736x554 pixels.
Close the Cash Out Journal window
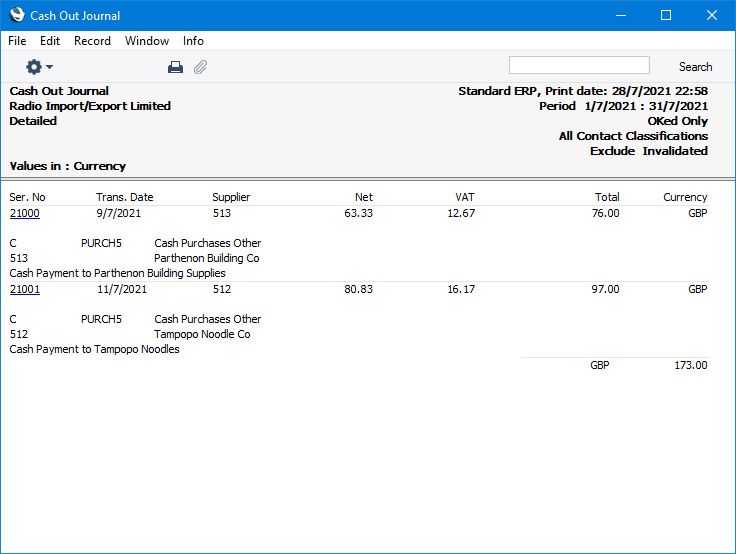(x=712, y=15)
